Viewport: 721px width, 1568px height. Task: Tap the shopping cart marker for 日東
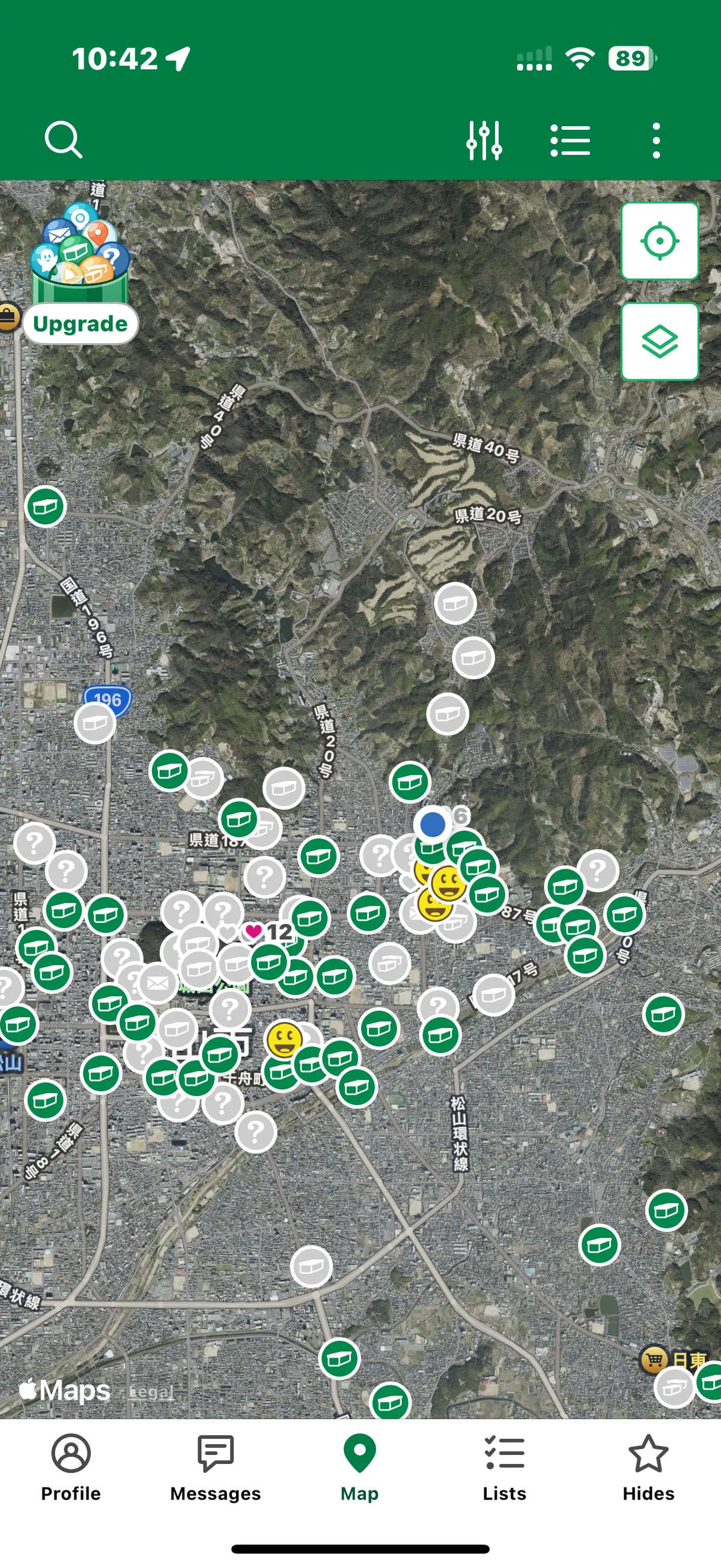[x=654, y=1359]
